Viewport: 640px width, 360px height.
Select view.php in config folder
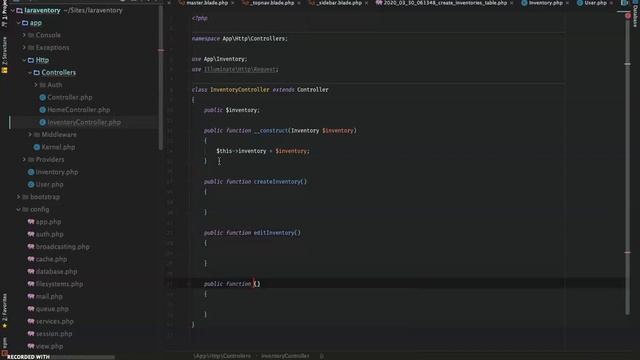pos(49,347)
